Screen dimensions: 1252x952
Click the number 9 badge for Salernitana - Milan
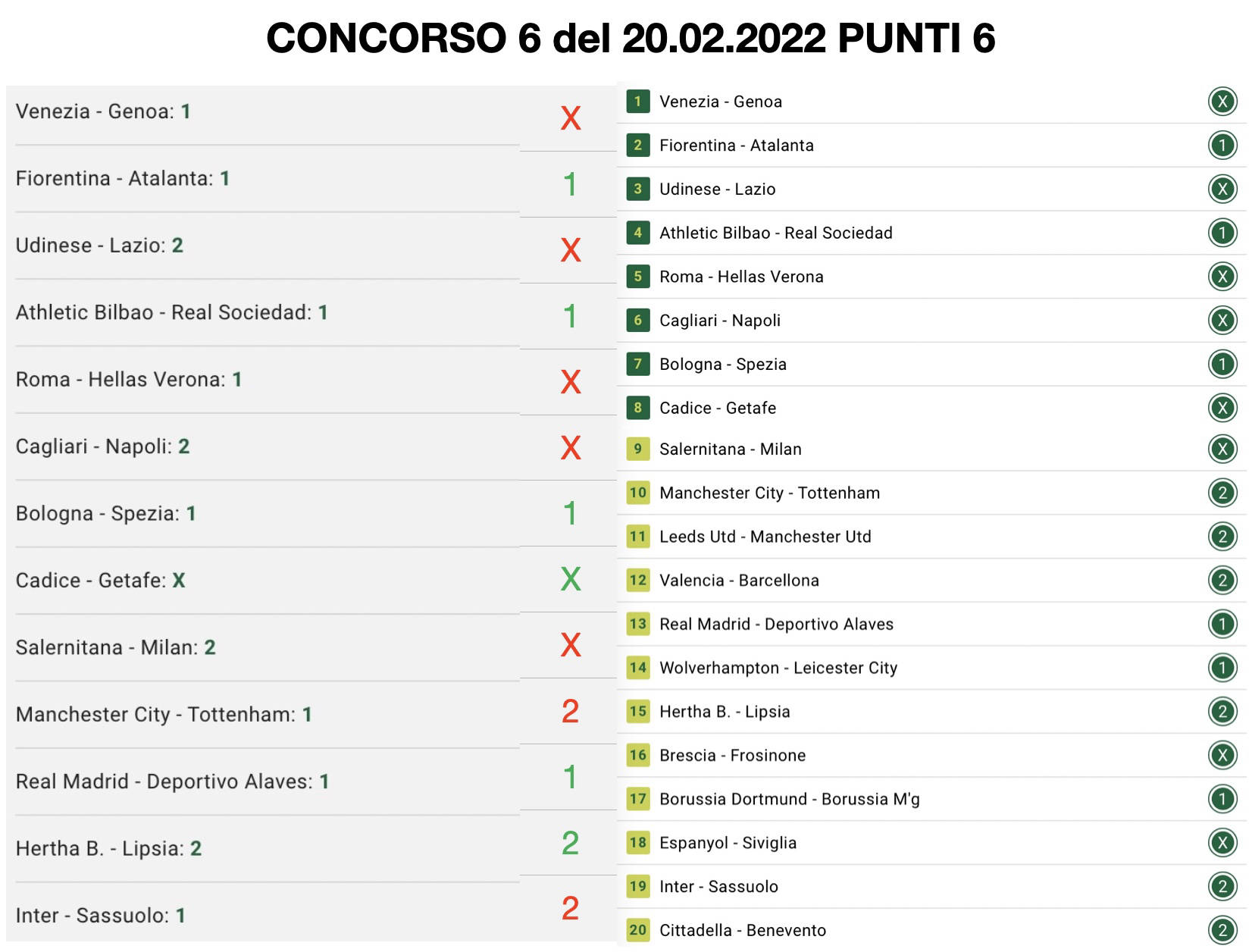pos(637,449)
